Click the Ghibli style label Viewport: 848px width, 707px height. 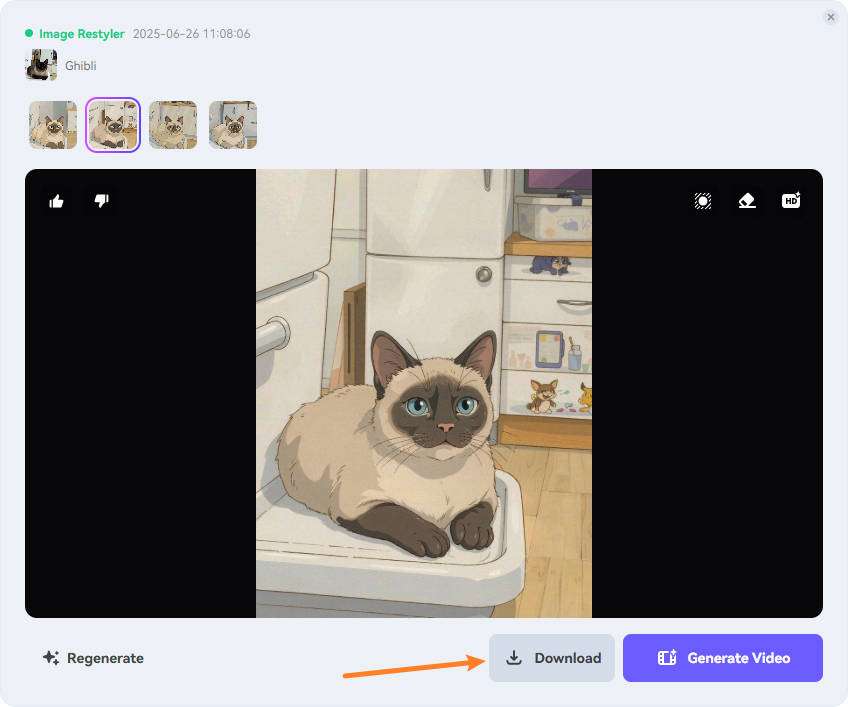(x=81, y=66)
